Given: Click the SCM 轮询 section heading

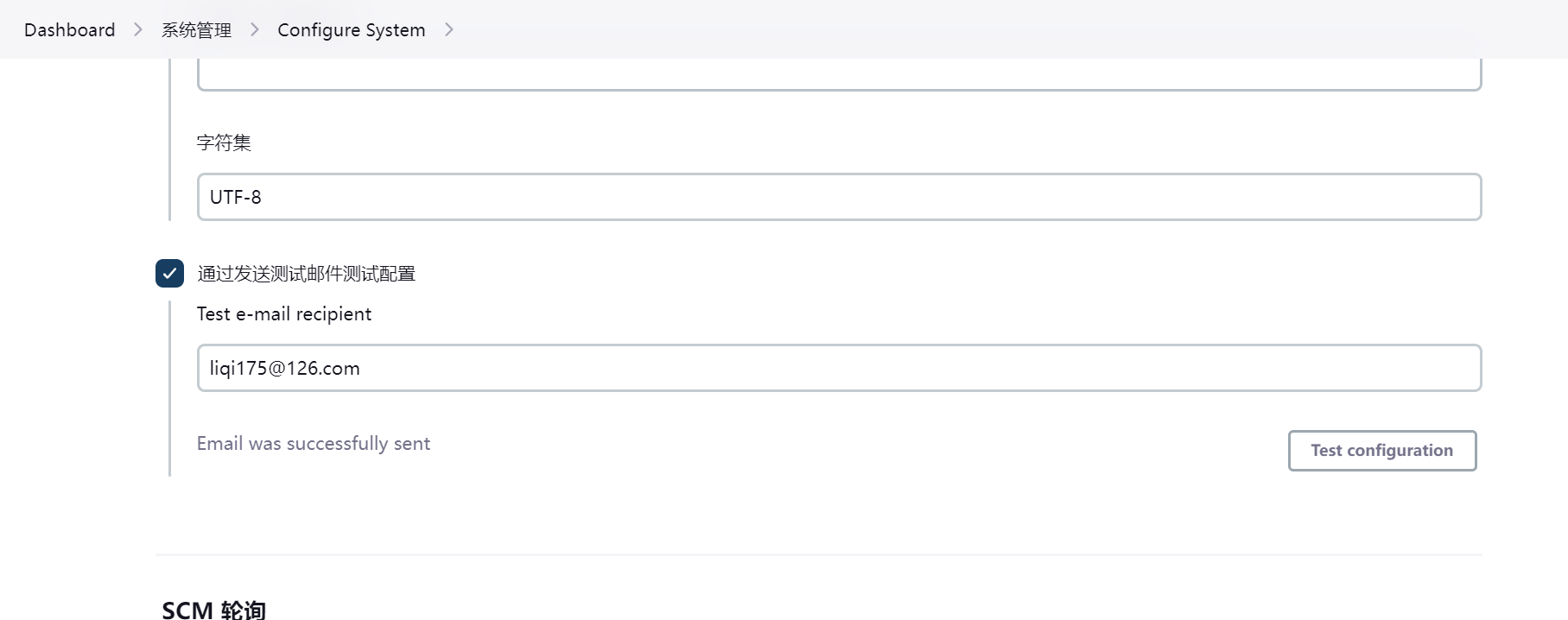Looking at the screenshot, I should click(213, 609).
